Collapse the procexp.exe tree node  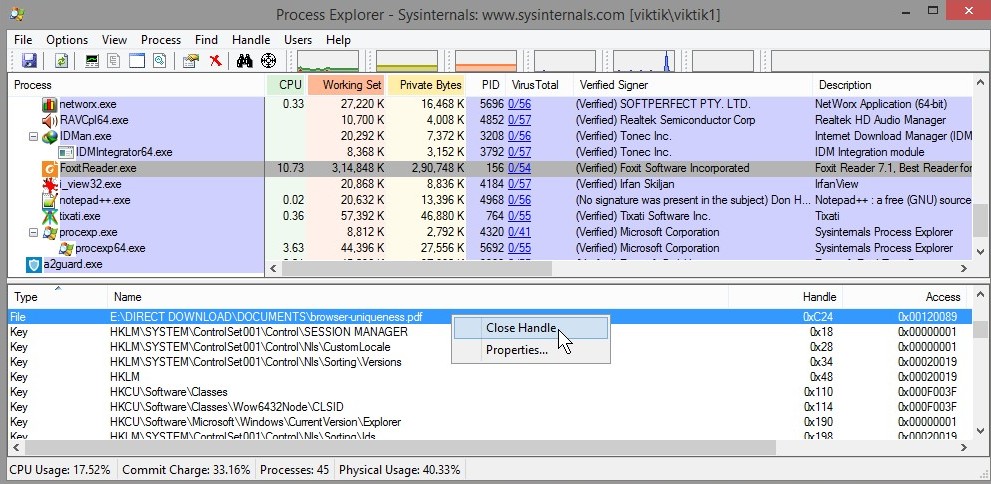click(33, 233)
